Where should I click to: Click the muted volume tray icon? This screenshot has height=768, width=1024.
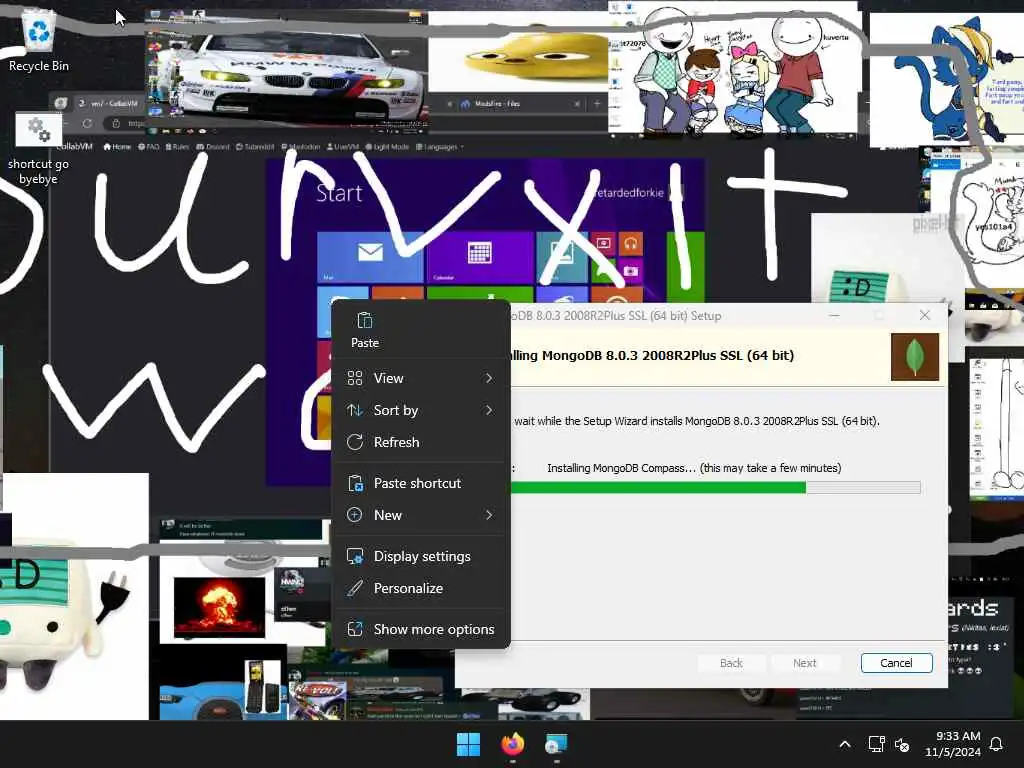point(902,744)
